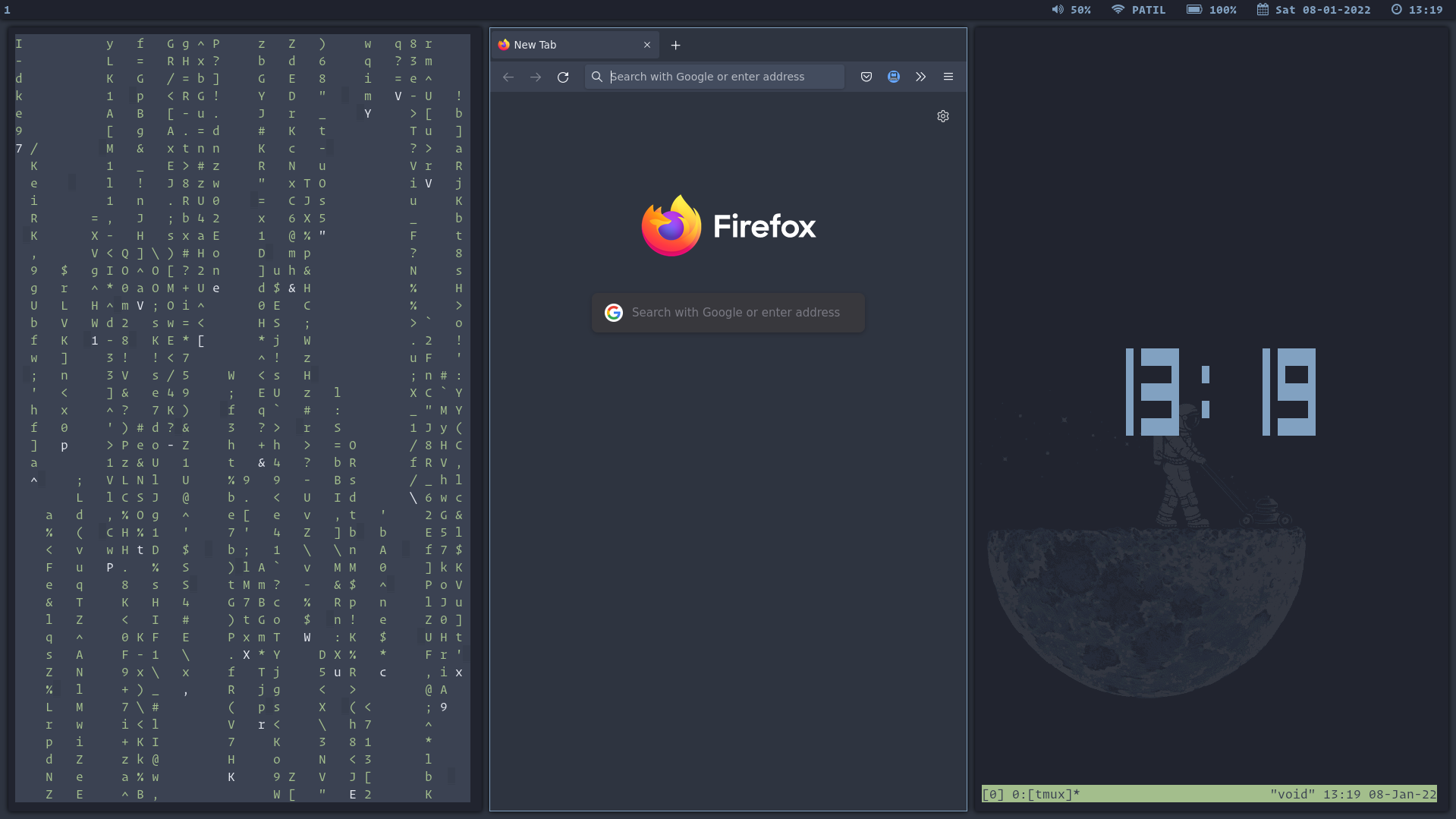Viewport: 1456px width, 819px height.
Task: Save page to Pocket icon
Action: pyautogui.click(x=866, y=77)
